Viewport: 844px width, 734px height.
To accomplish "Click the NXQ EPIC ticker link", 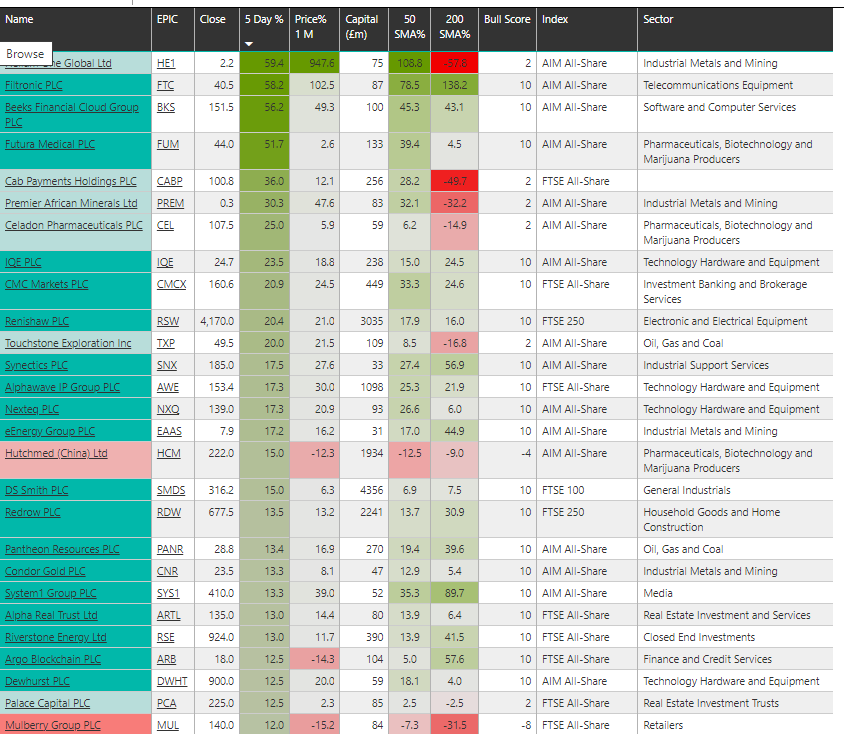I will pos(168,410).
